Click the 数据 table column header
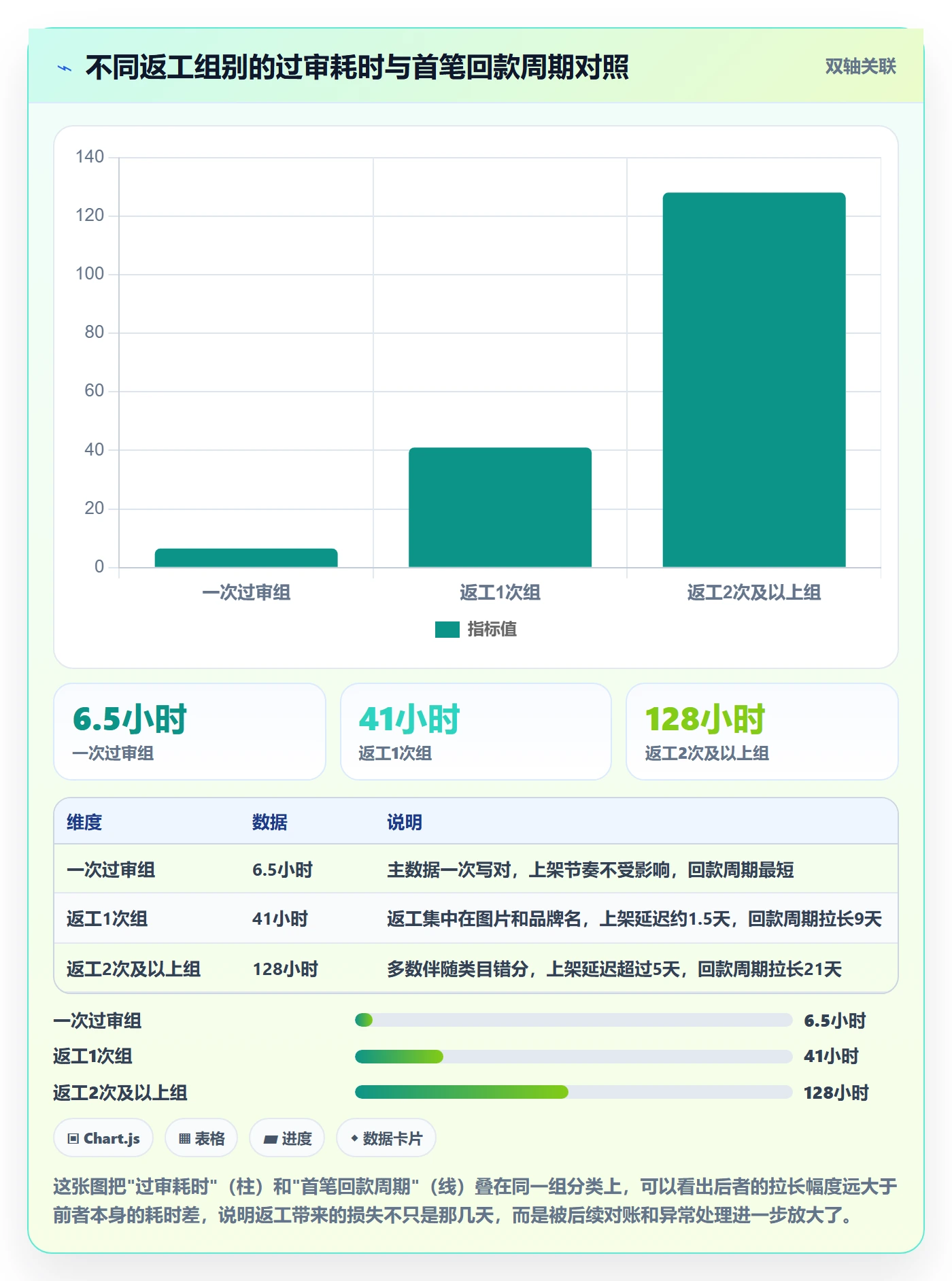This screenshot has width=952, height=1281. click(270, 822)
